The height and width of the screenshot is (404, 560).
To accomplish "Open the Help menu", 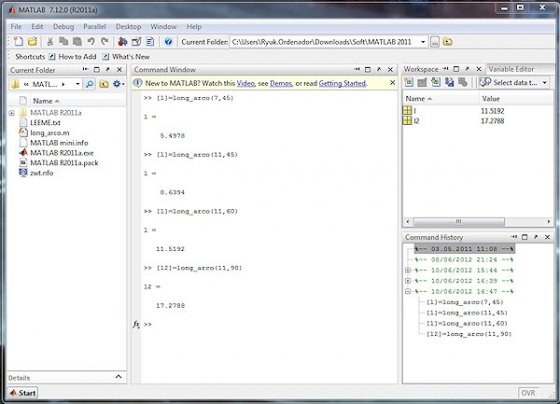I will point(194,27).
